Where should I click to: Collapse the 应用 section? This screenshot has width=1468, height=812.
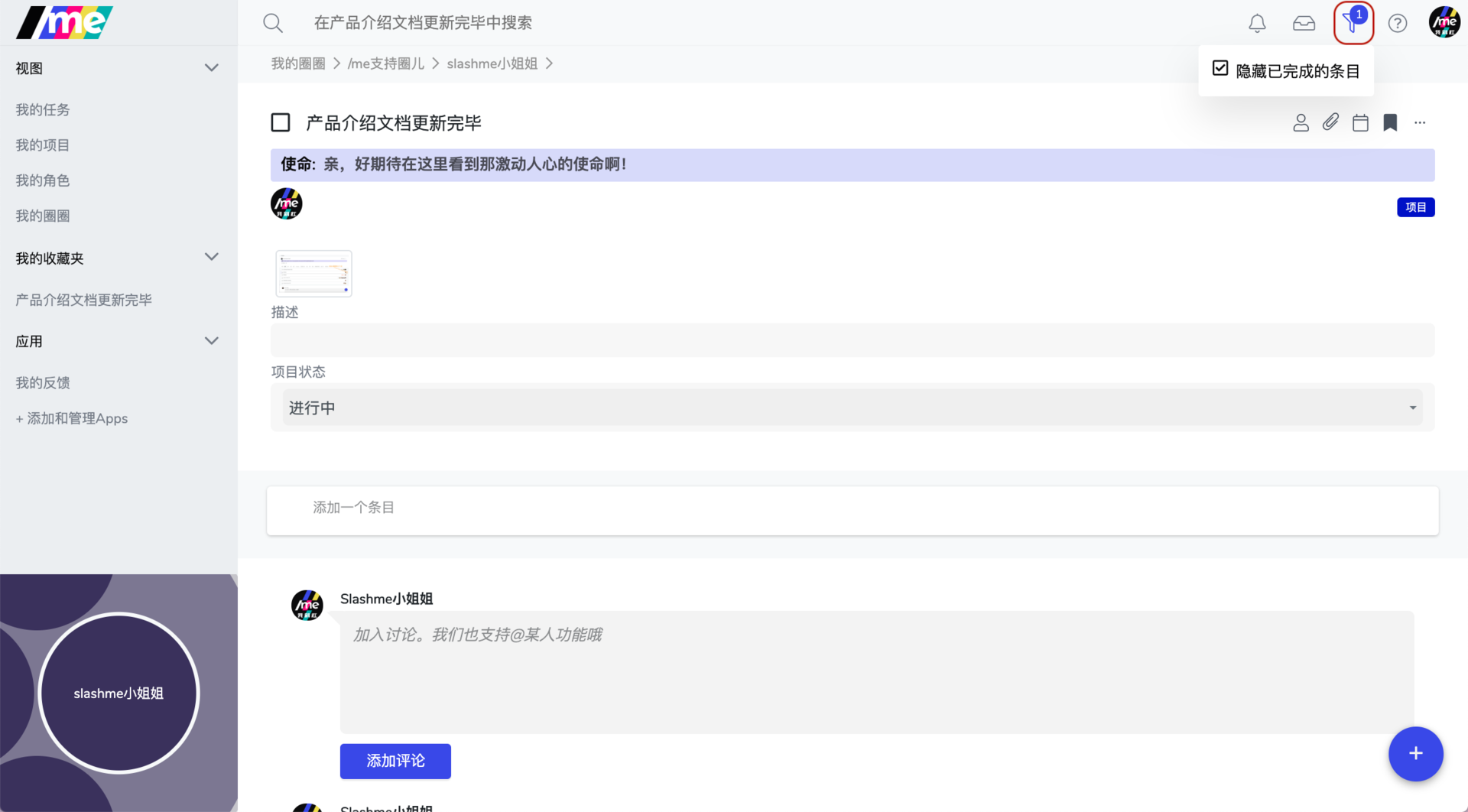pos(212,341)
